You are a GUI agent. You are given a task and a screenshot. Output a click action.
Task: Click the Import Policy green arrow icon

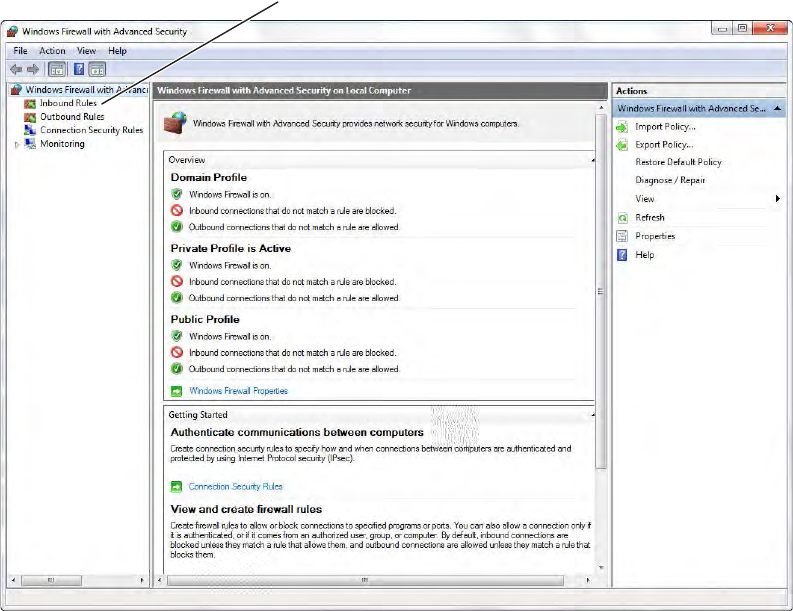click(x=622, y=127)
